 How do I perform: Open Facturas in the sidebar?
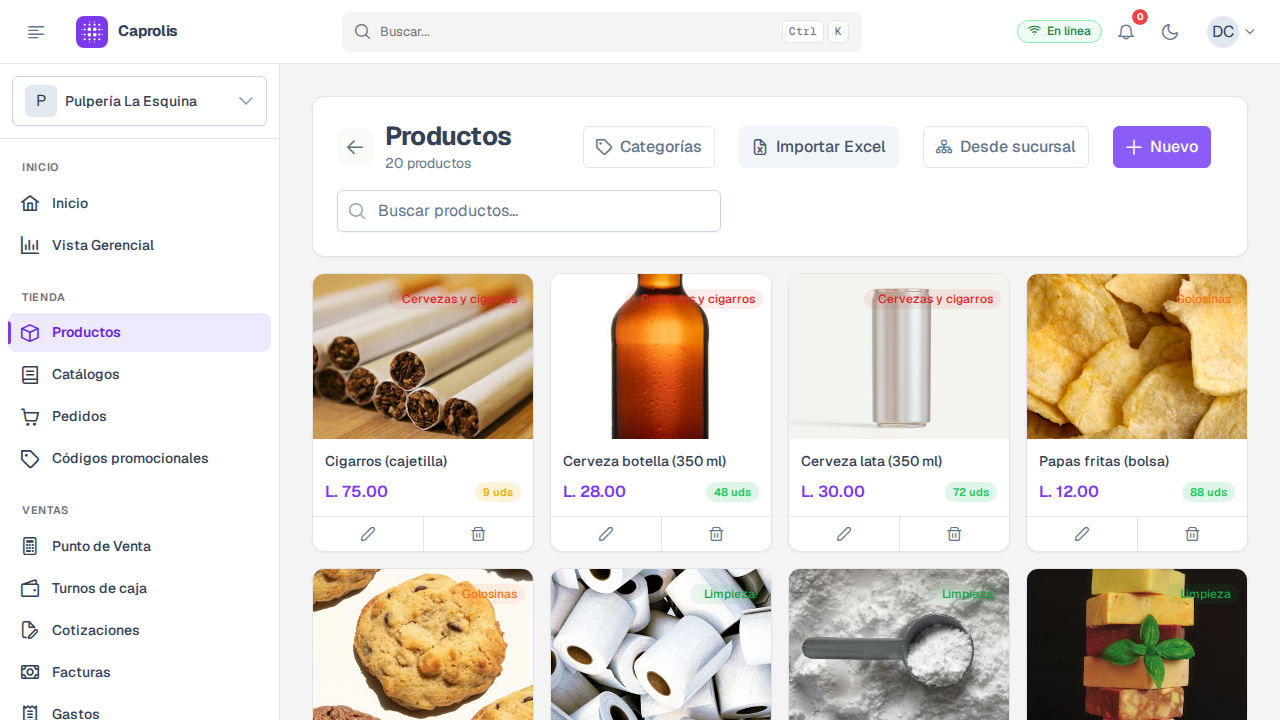[x=139, y=672]
